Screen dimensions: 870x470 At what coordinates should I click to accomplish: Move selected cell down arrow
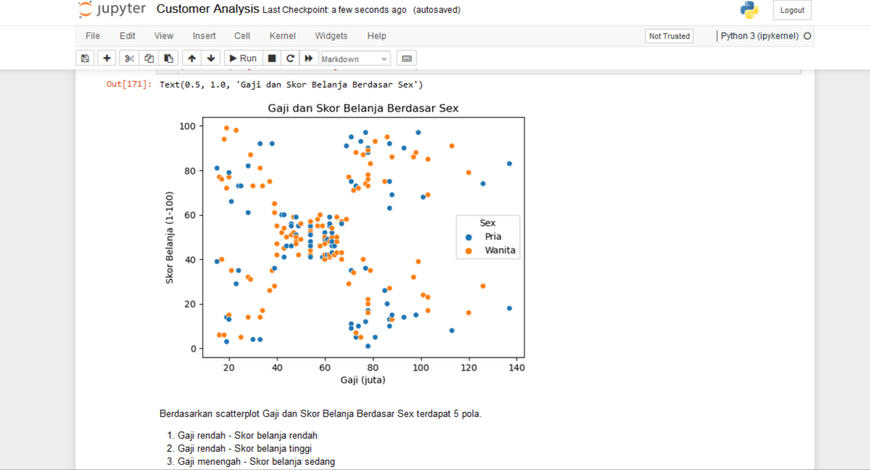coord(211,59)
